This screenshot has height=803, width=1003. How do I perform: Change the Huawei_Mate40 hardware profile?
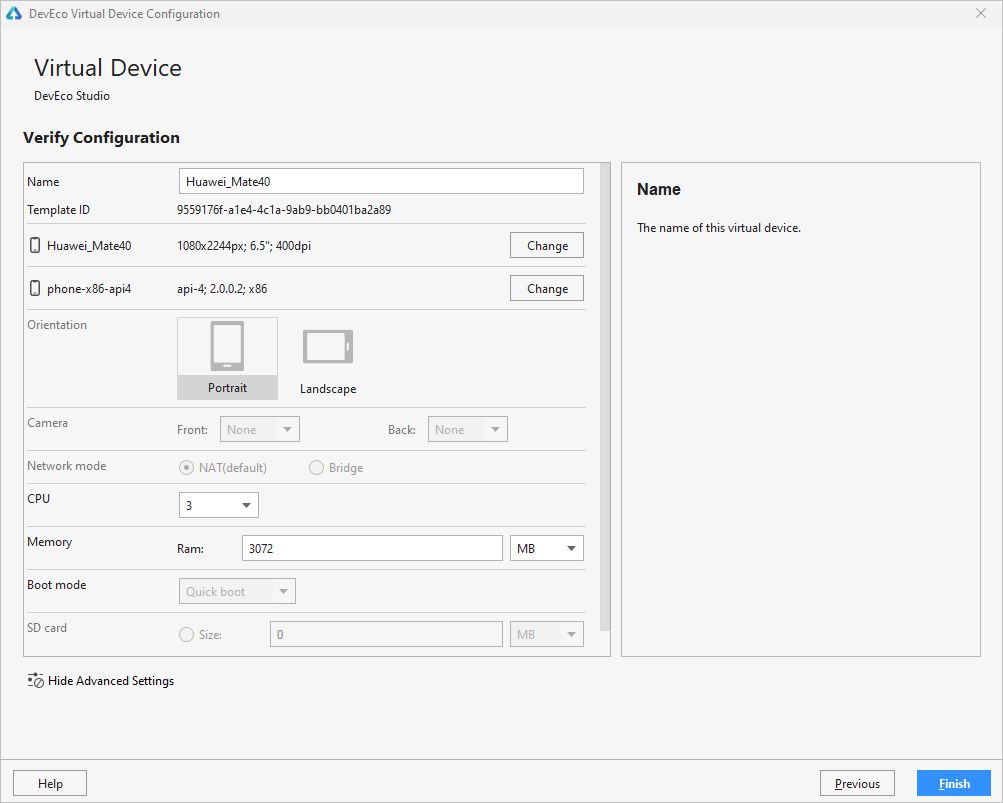[547, 246]
